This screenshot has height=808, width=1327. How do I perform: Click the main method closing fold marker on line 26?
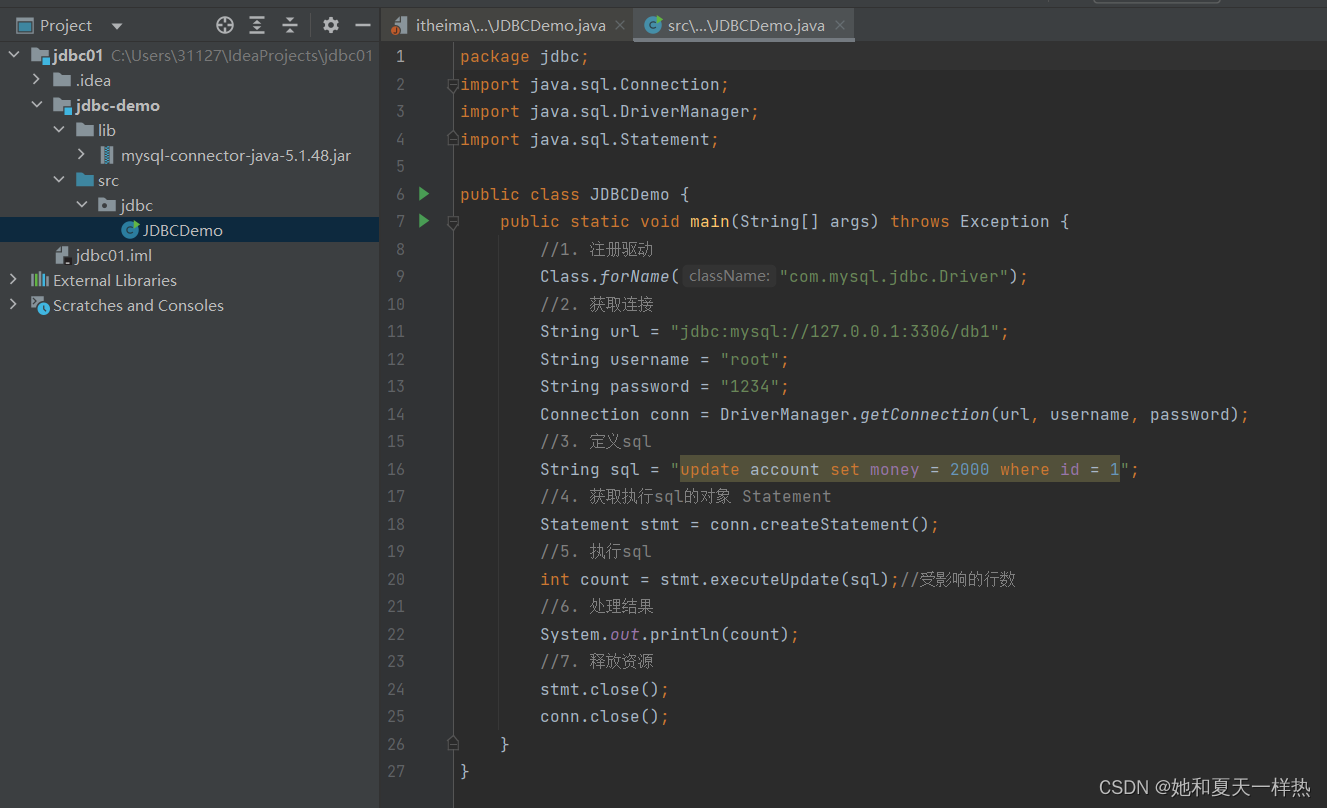[453, 743]
